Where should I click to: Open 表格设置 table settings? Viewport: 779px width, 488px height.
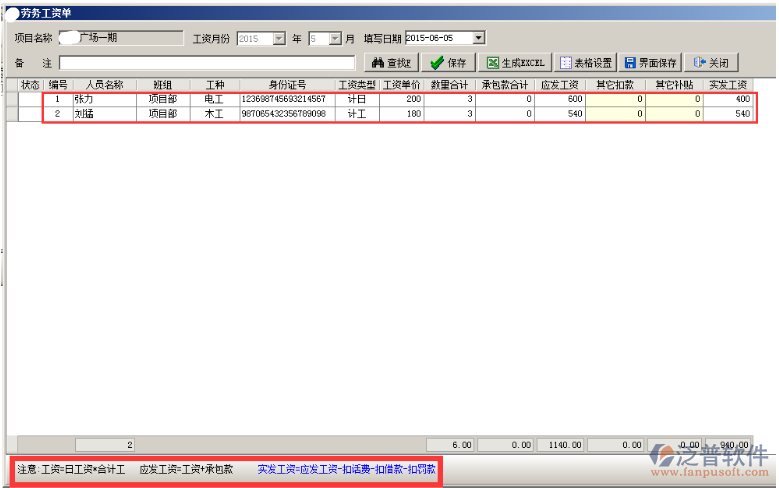pos(586,63)
